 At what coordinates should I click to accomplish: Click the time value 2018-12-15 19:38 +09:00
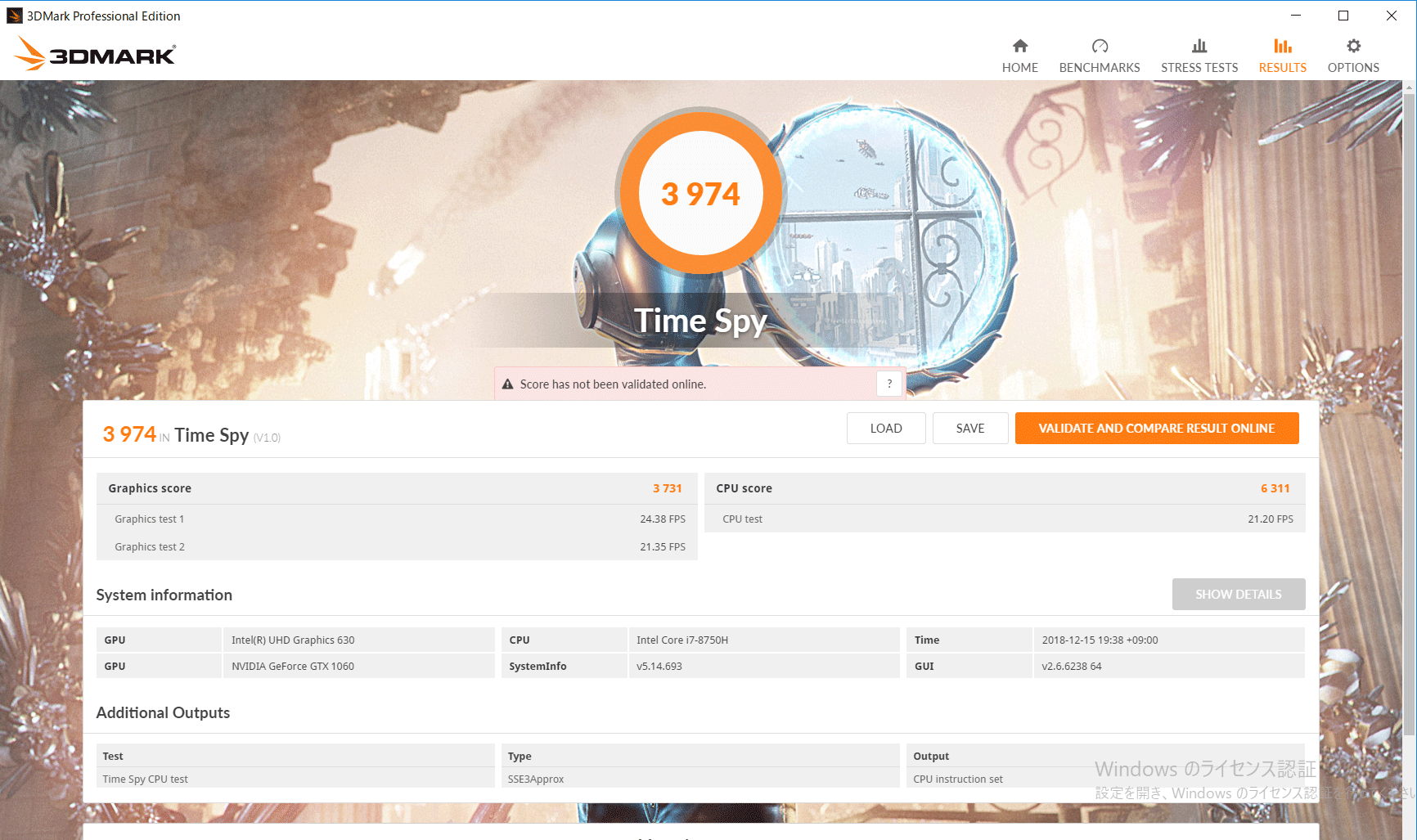pos(1100,640)
